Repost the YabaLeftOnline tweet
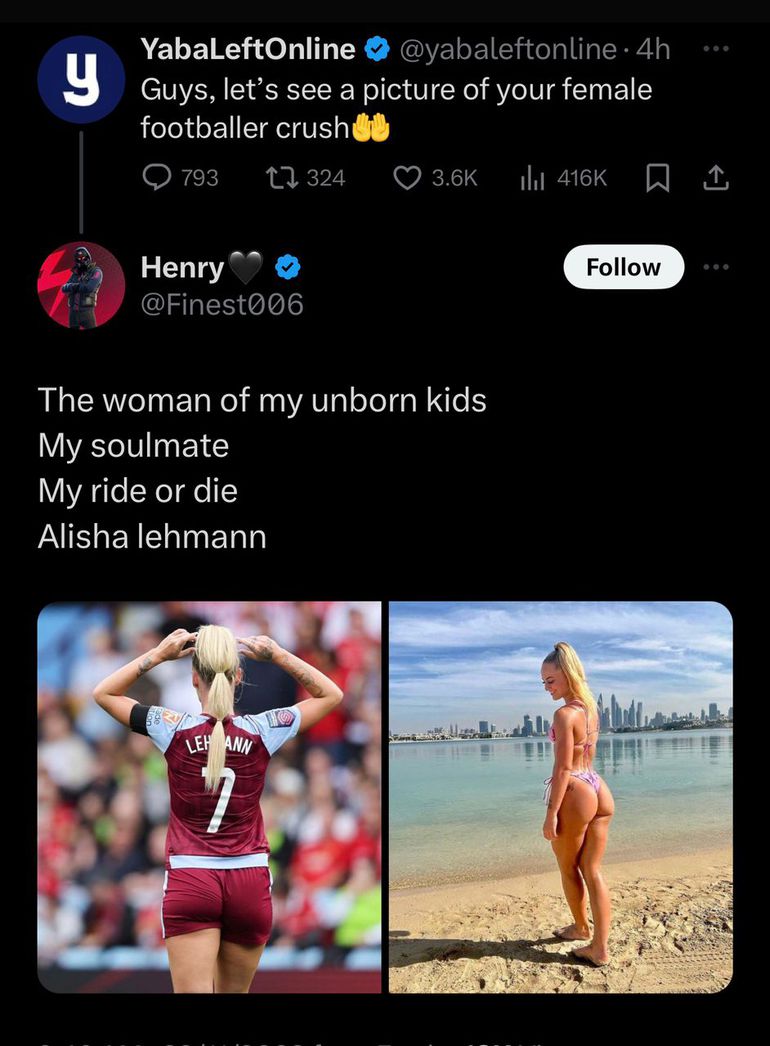The height and width of the screenshot is (1046, 770). (279, 177)
